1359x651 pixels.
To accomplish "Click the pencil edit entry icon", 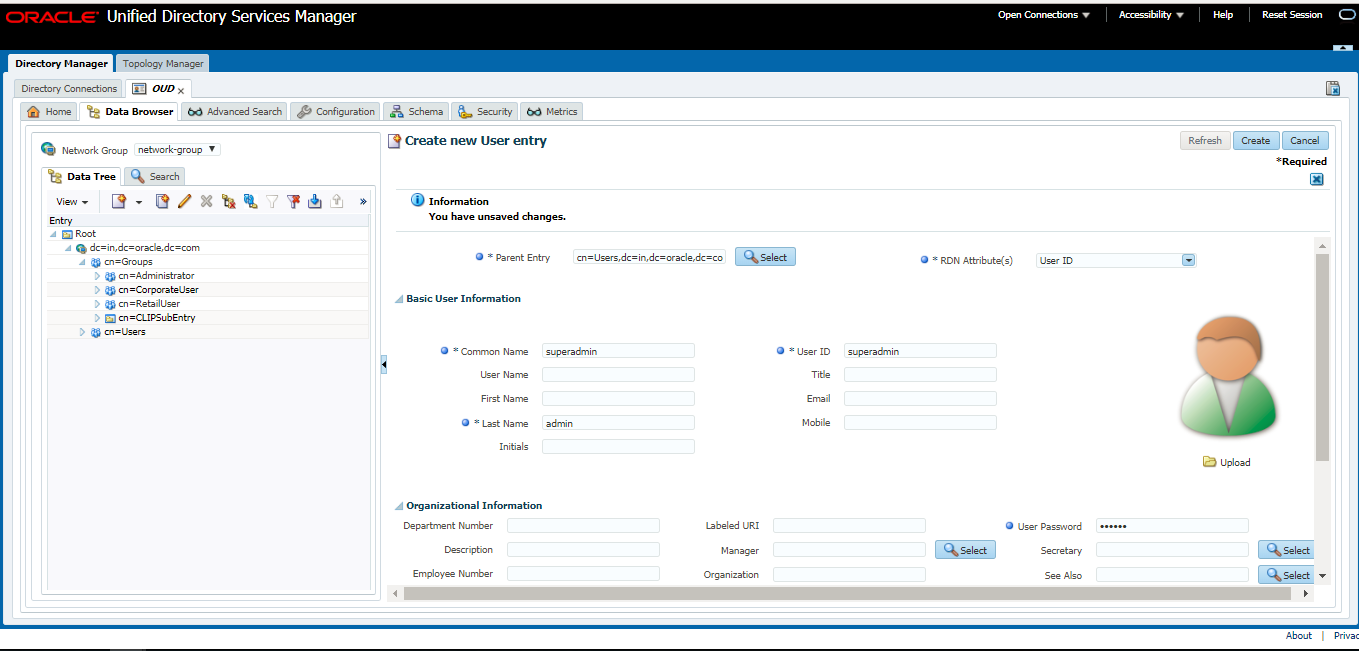I will pyautogui.click(x=185, y=201).
